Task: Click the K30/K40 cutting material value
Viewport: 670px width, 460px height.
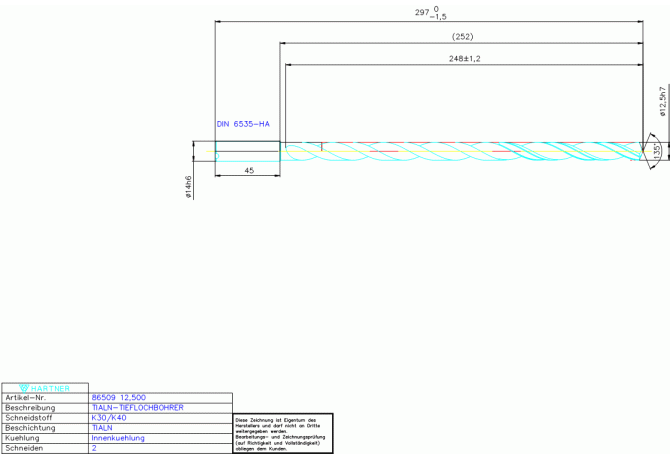Action: point(109,418)
